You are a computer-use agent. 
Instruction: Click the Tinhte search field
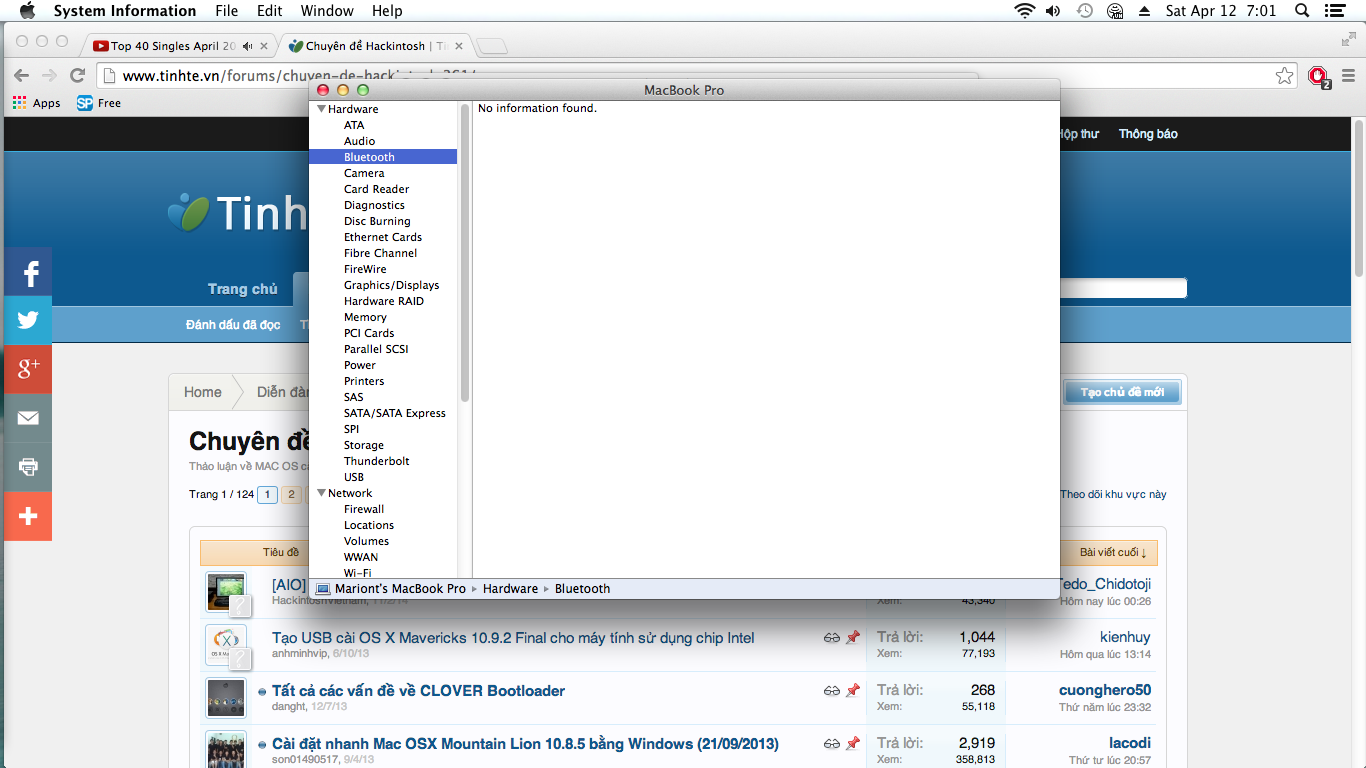(x=1122, y=289)
